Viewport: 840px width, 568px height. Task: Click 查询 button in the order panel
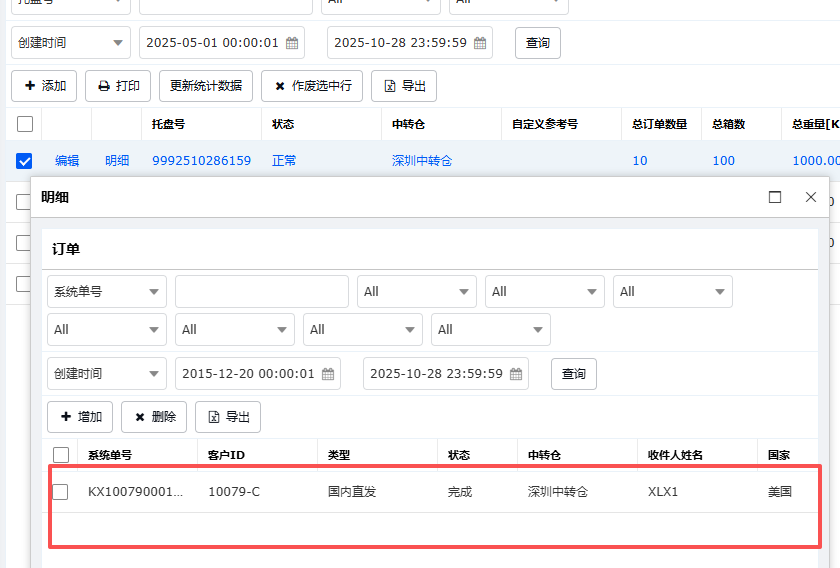[574, 374]
